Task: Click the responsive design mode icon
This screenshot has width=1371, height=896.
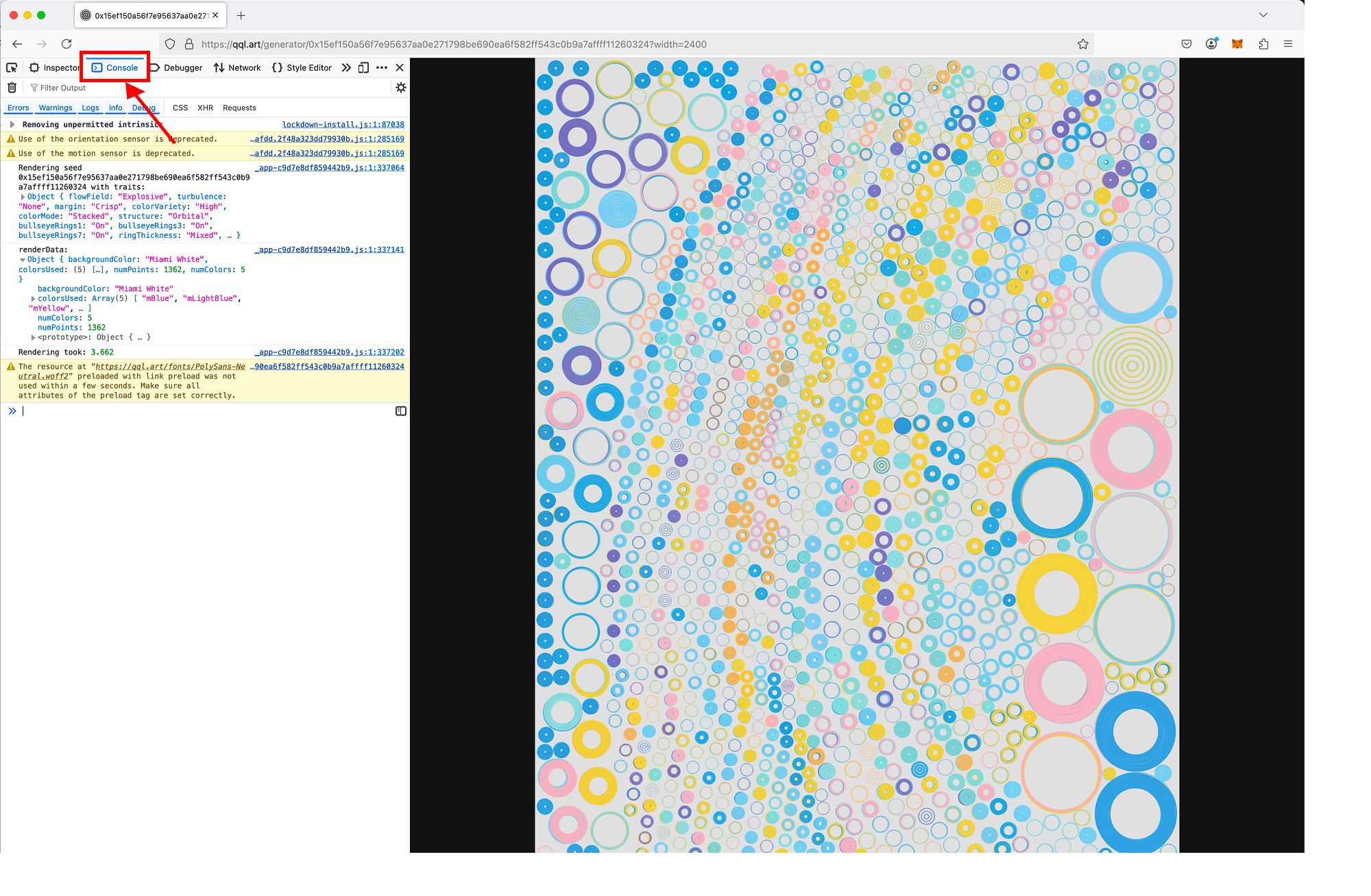Action: 364,67
